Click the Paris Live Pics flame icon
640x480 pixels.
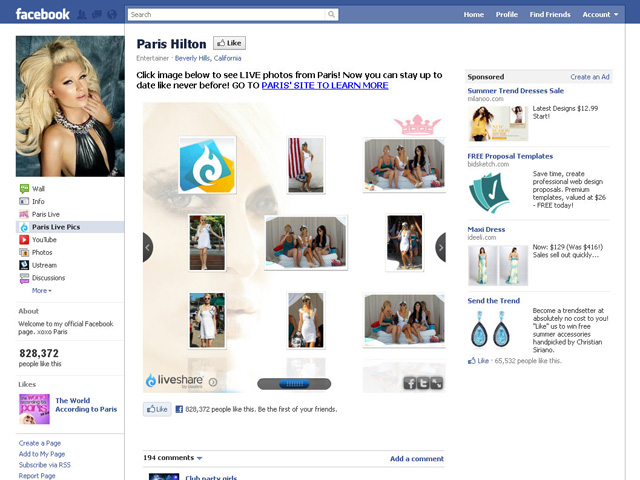point(24,227)
